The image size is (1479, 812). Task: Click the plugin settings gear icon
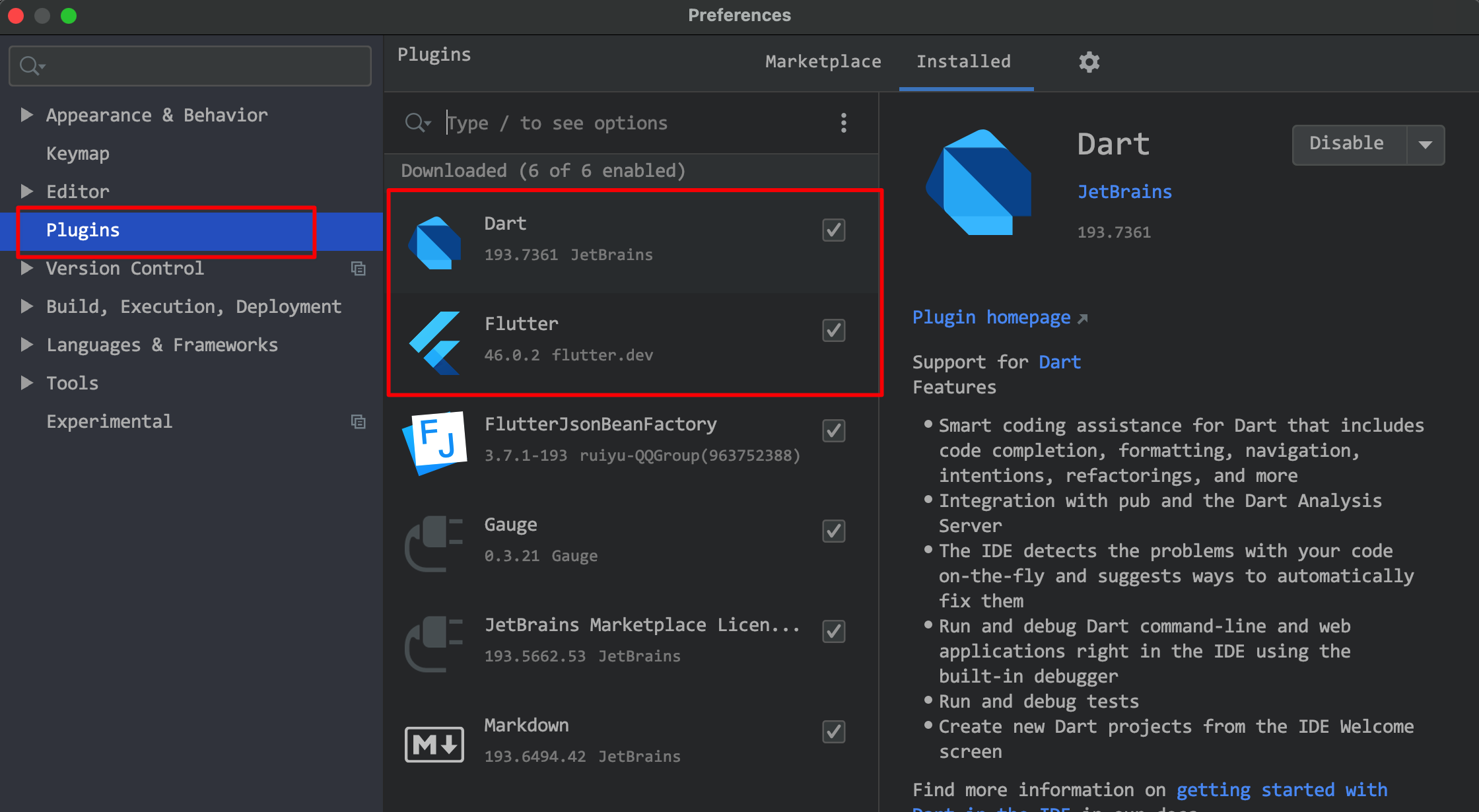point(1089,62)
